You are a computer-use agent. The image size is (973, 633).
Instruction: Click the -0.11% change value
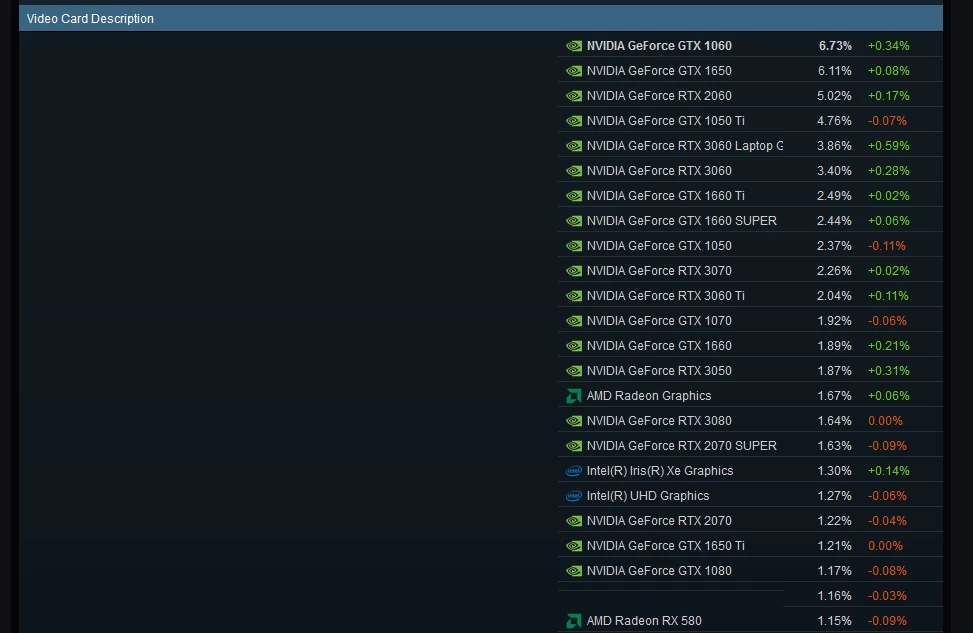(x=887, y=246)
